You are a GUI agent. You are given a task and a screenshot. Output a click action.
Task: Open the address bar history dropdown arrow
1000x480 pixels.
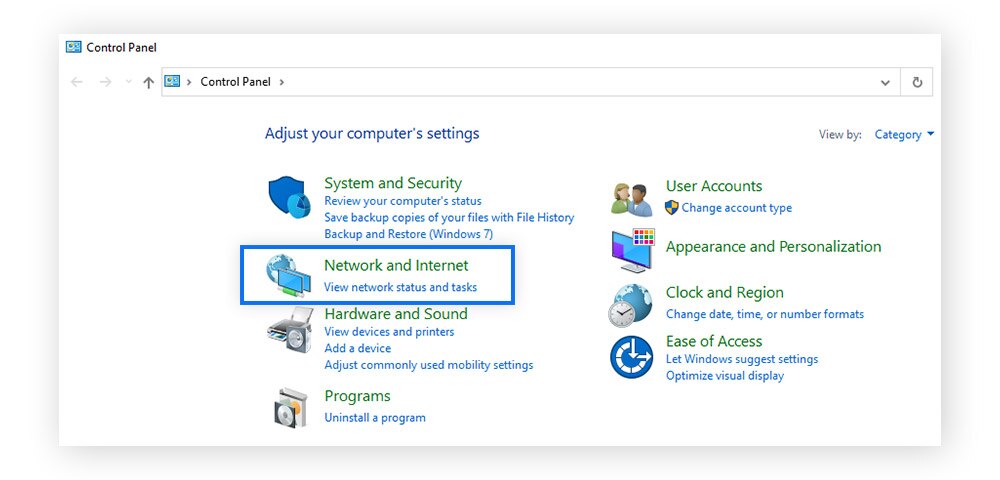(885, 82)
